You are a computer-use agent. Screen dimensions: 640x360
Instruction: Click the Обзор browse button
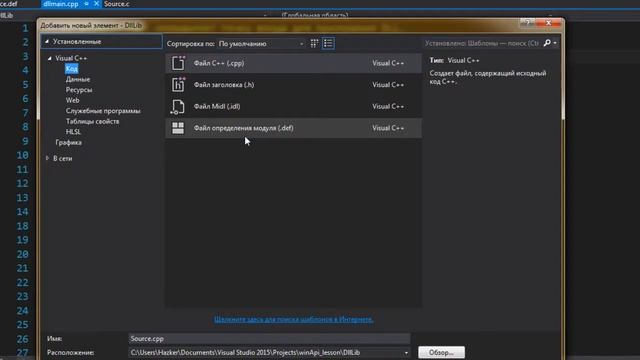pos(441,352)
